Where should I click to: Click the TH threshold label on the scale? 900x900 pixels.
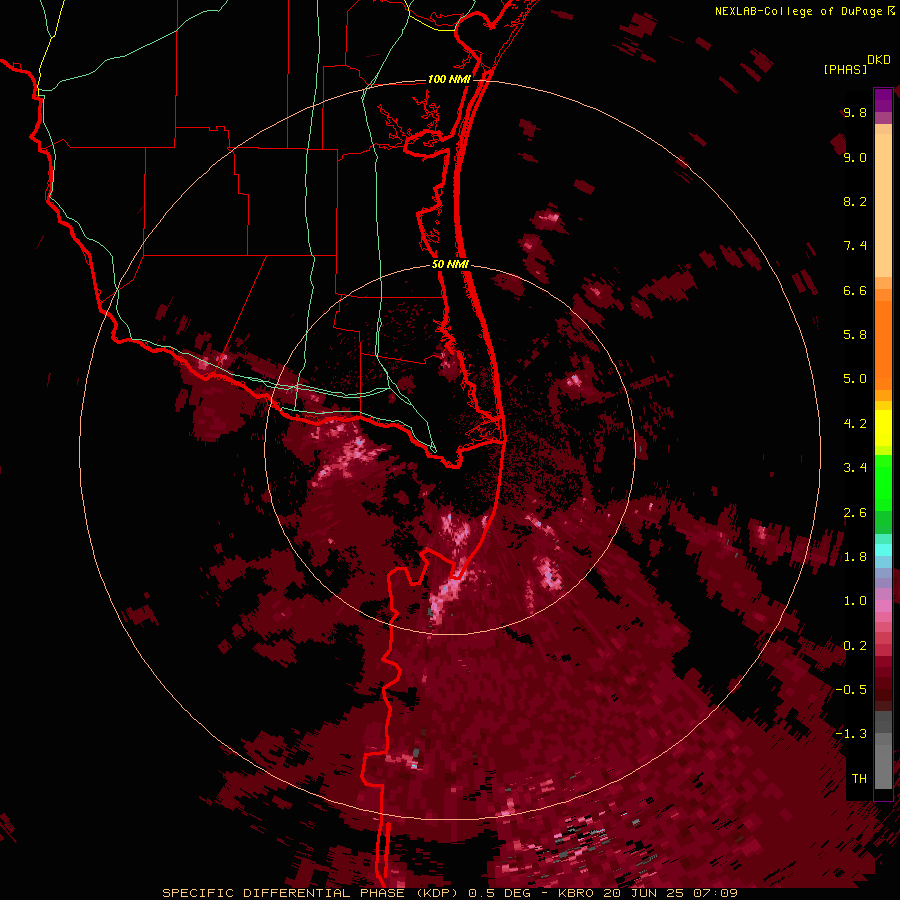pyautogui.click(x=859, y=779)
